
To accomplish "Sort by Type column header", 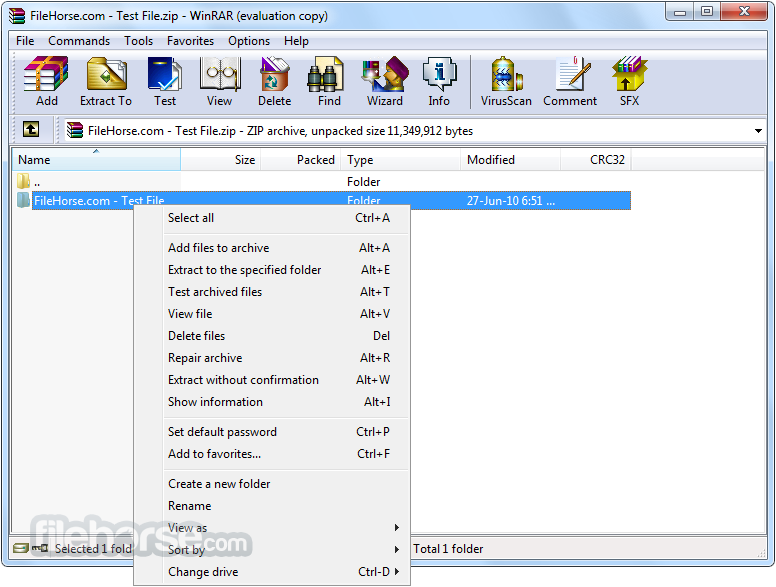I will coord(401,159).
